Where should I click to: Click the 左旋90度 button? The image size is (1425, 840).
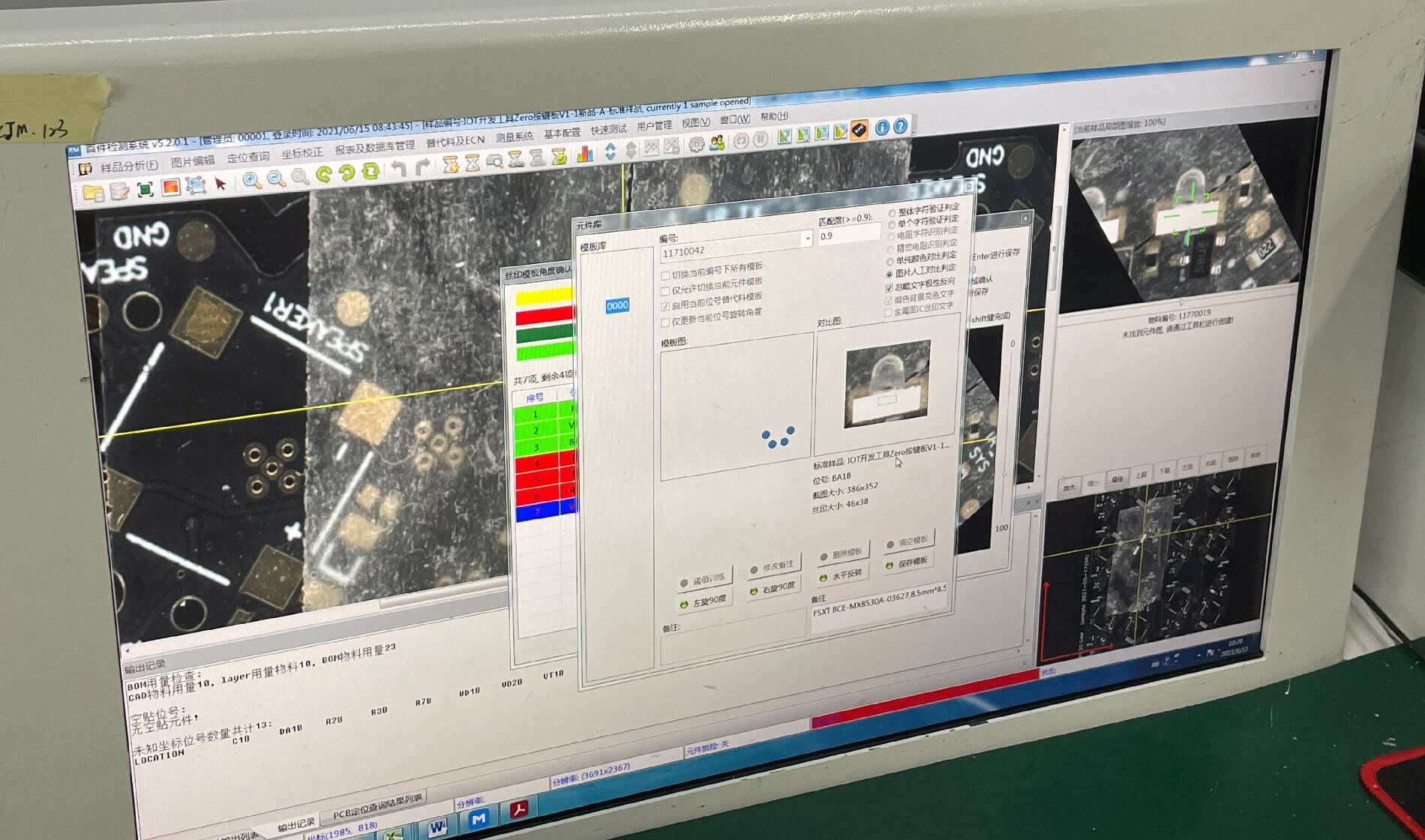[x=703, y=602]
